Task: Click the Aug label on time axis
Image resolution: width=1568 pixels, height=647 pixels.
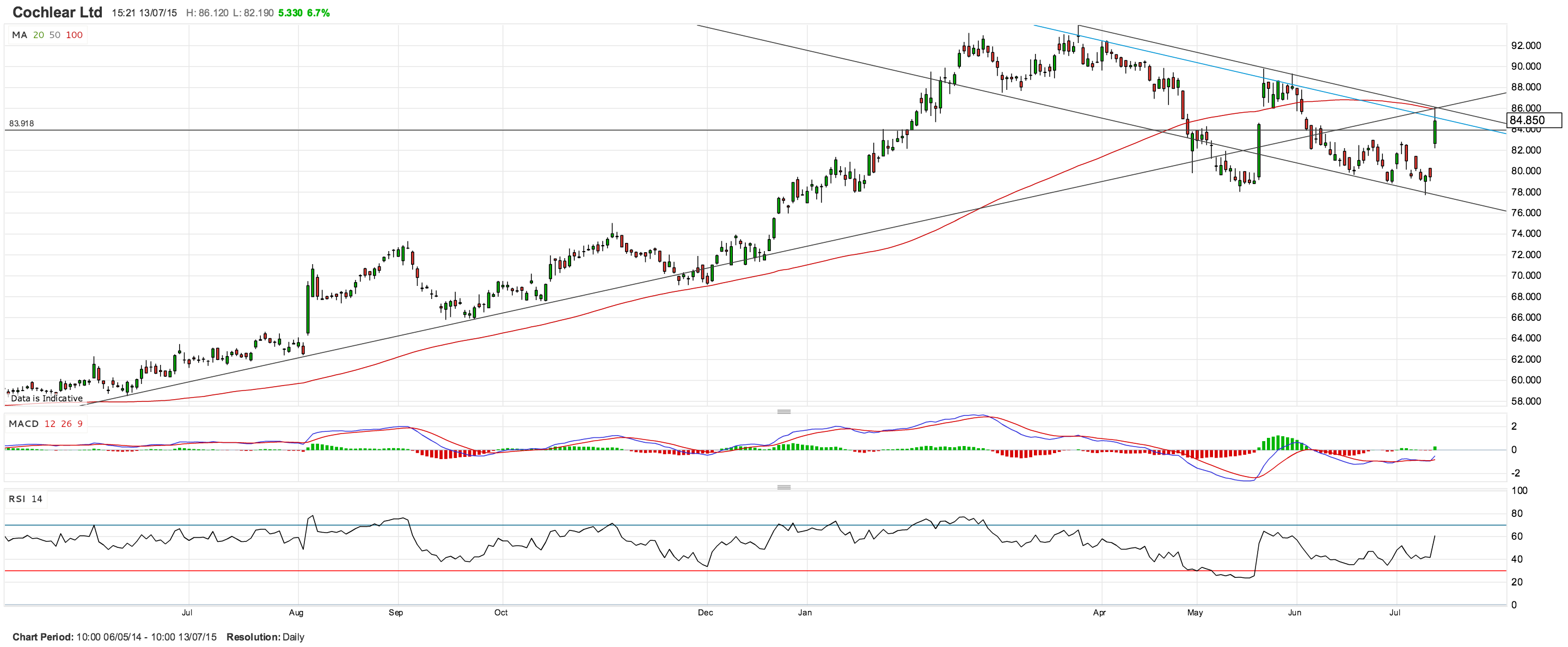Action: click(296, 613)
